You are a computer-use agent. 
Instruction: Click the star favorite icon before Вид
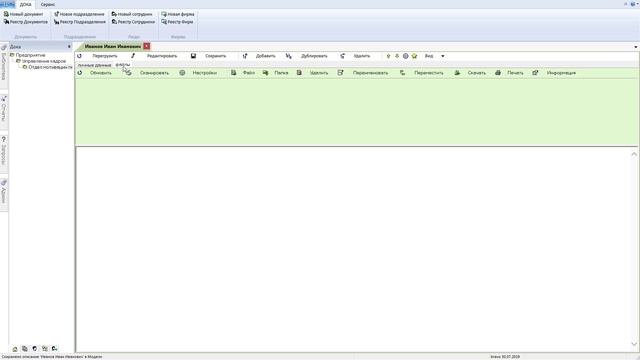[414, 56]
